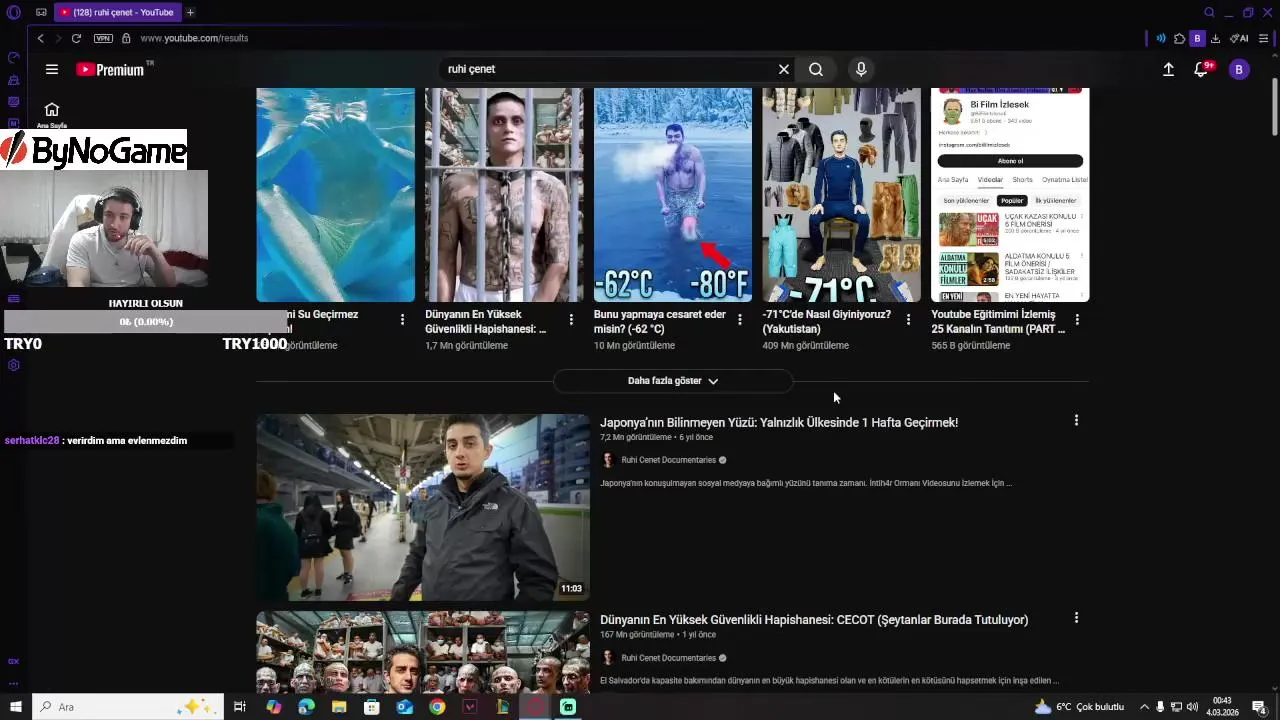Open a new browser tab
This screenshot has width=1280, height=720.
[190, 12]
